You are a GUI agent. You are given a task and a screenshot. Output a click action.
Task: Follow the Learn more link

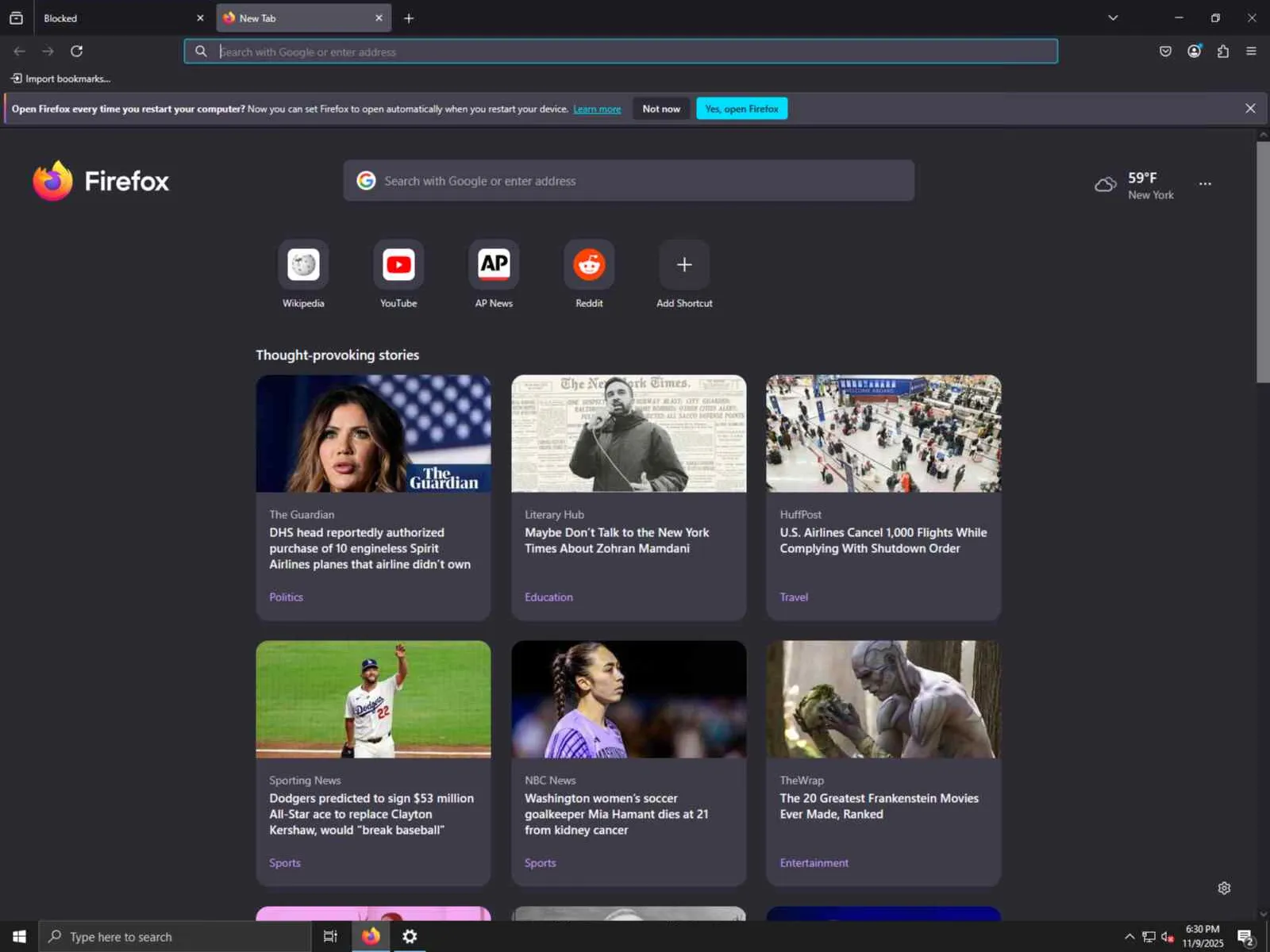[597, 109]
